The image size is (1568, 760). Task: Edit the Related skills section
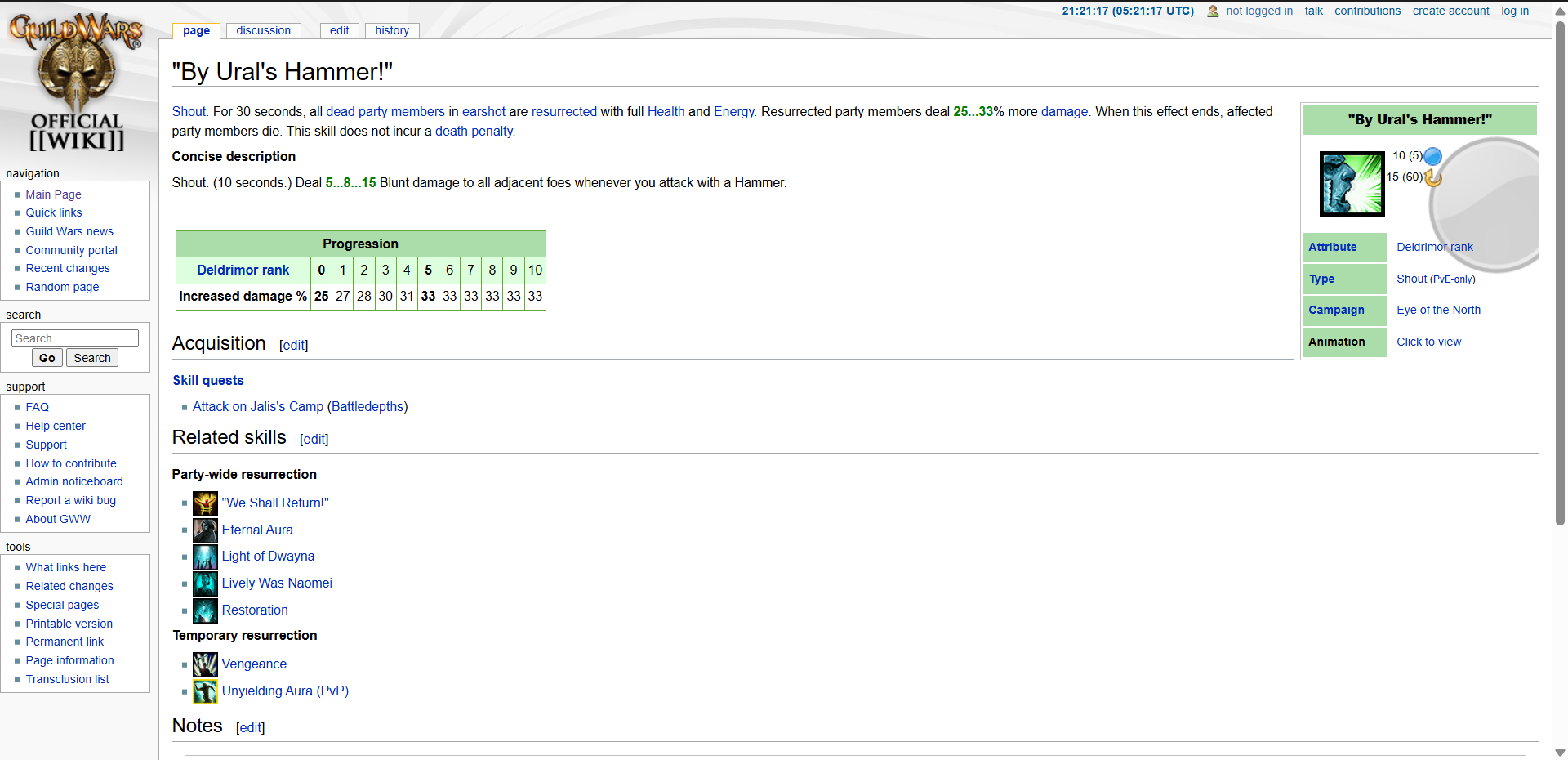[314, 440]
